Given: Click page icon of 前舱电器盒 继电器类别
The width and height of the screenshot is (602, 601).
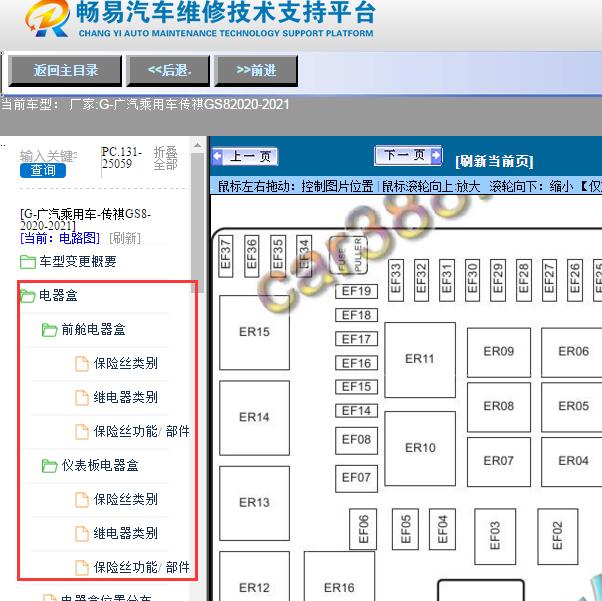Looking at the screenshot, I should (81, 397).
